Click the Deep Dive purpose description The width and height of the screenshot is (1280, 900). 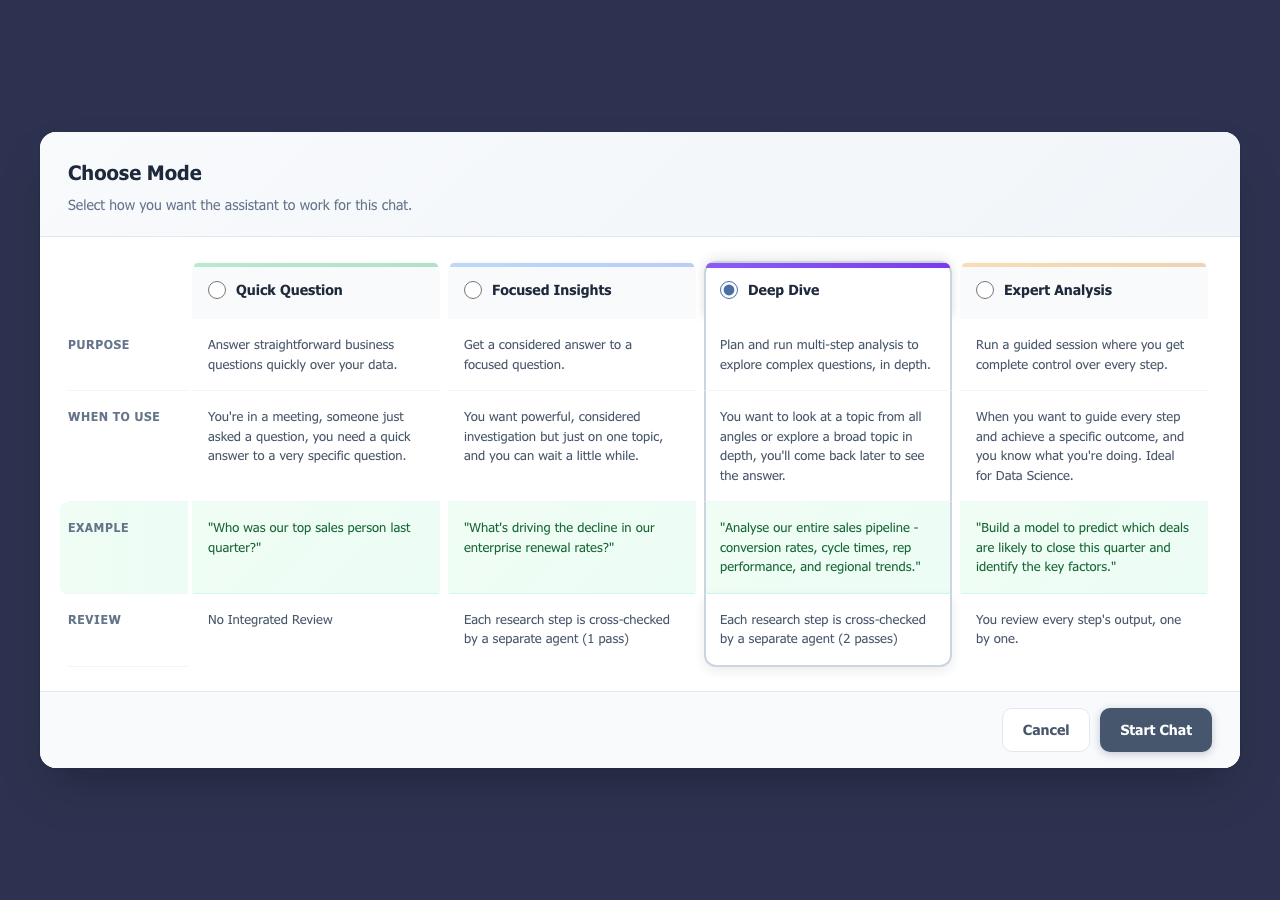[825, 355]
